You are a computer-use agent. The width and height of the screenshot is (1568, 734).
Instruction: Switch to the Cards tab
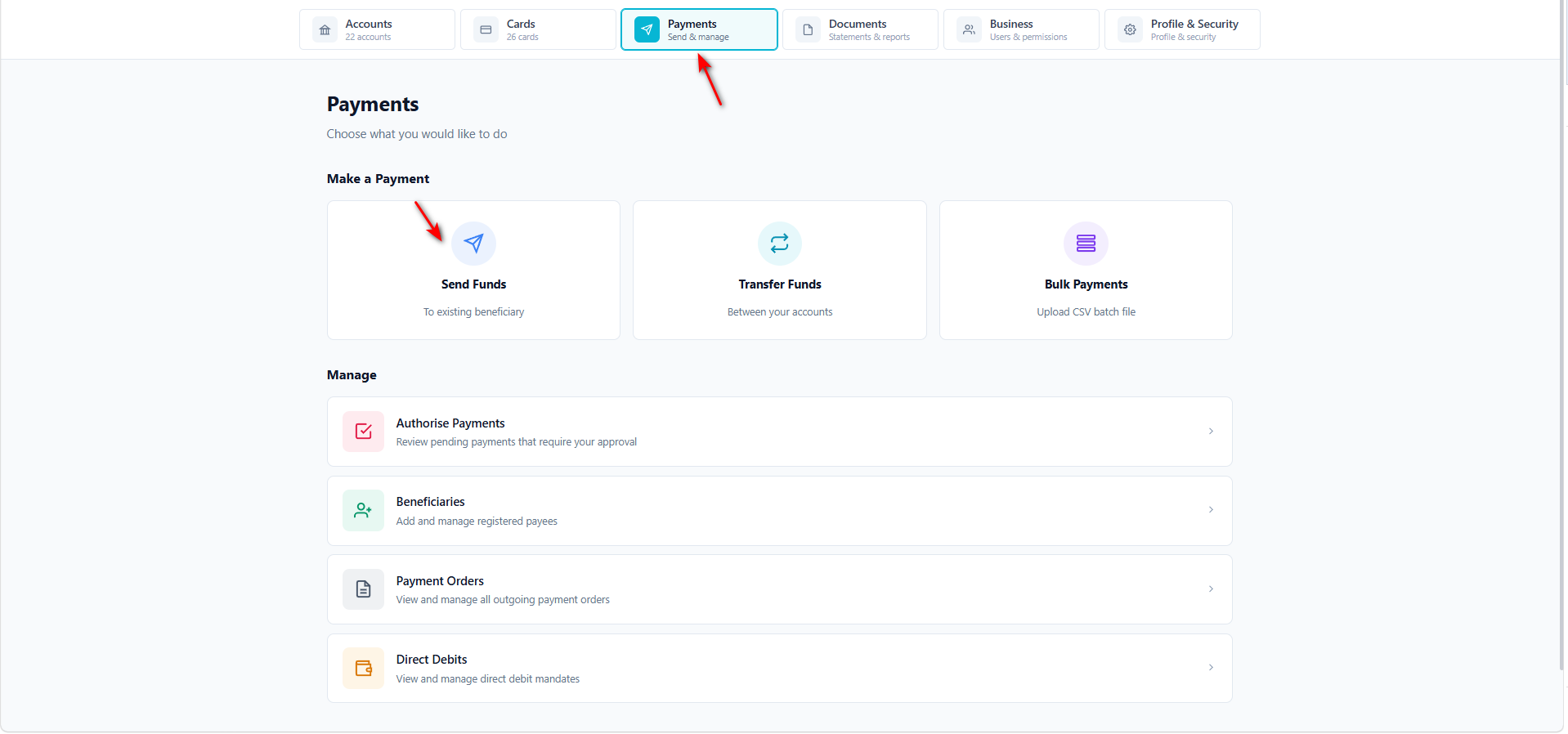click(538, 29)
